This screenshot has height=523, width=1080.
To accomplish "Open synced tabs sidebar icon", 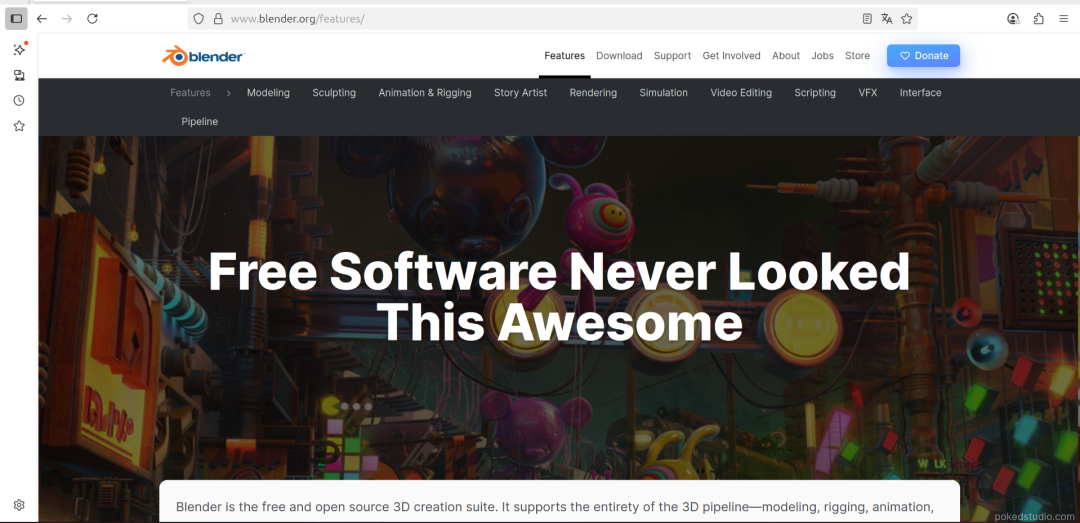I will click(19, 75).
